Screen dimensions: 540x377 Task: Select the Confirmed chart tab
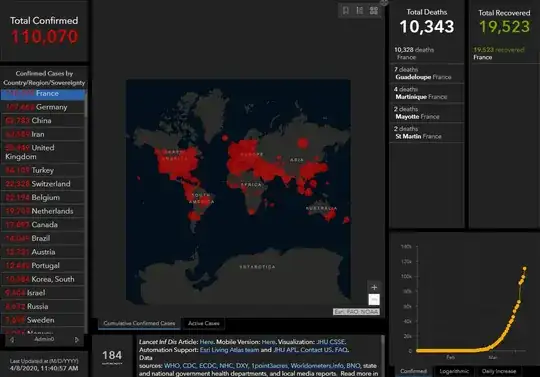pos(413,371)
